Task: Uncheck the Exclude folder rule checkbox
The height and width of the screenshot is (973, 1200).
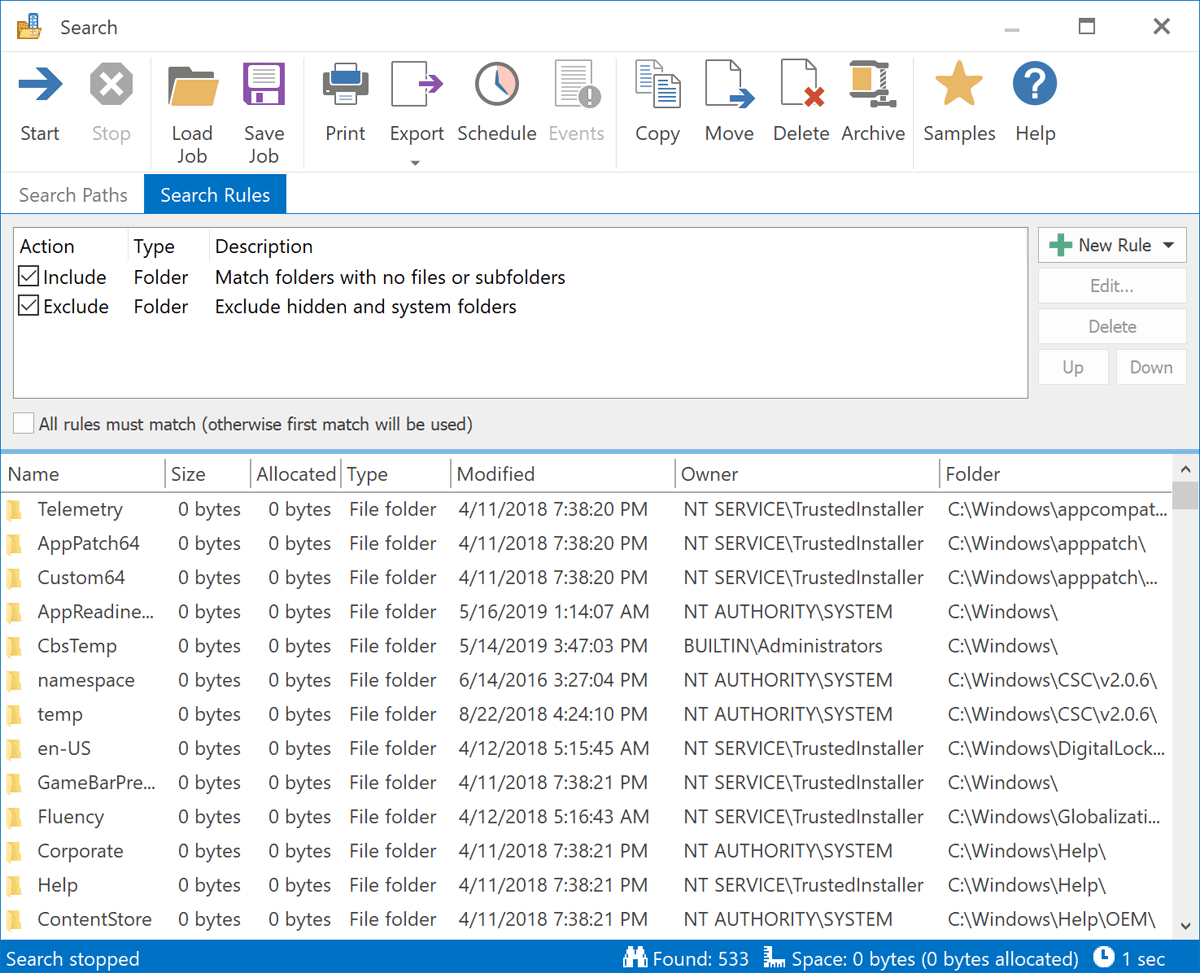Action: 28,306
